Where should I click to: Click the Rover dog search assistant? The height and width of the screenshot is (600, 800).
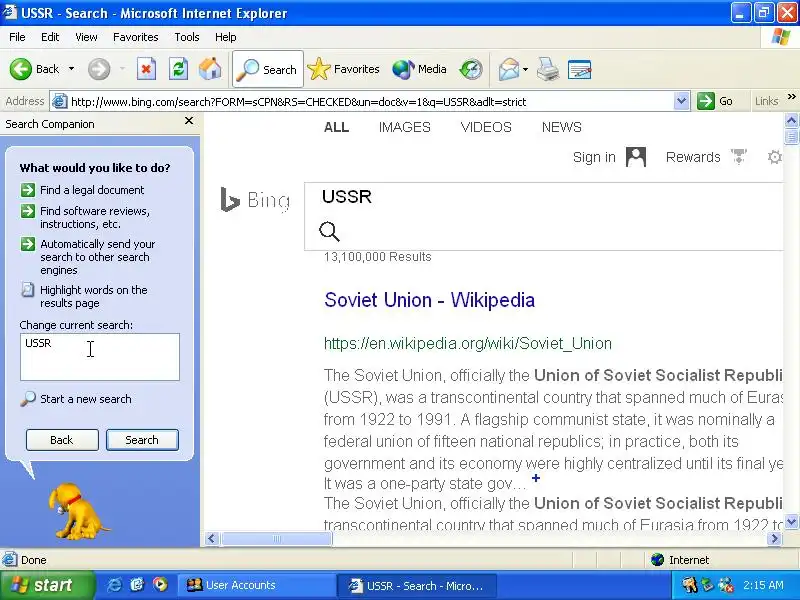coord(78,511)
